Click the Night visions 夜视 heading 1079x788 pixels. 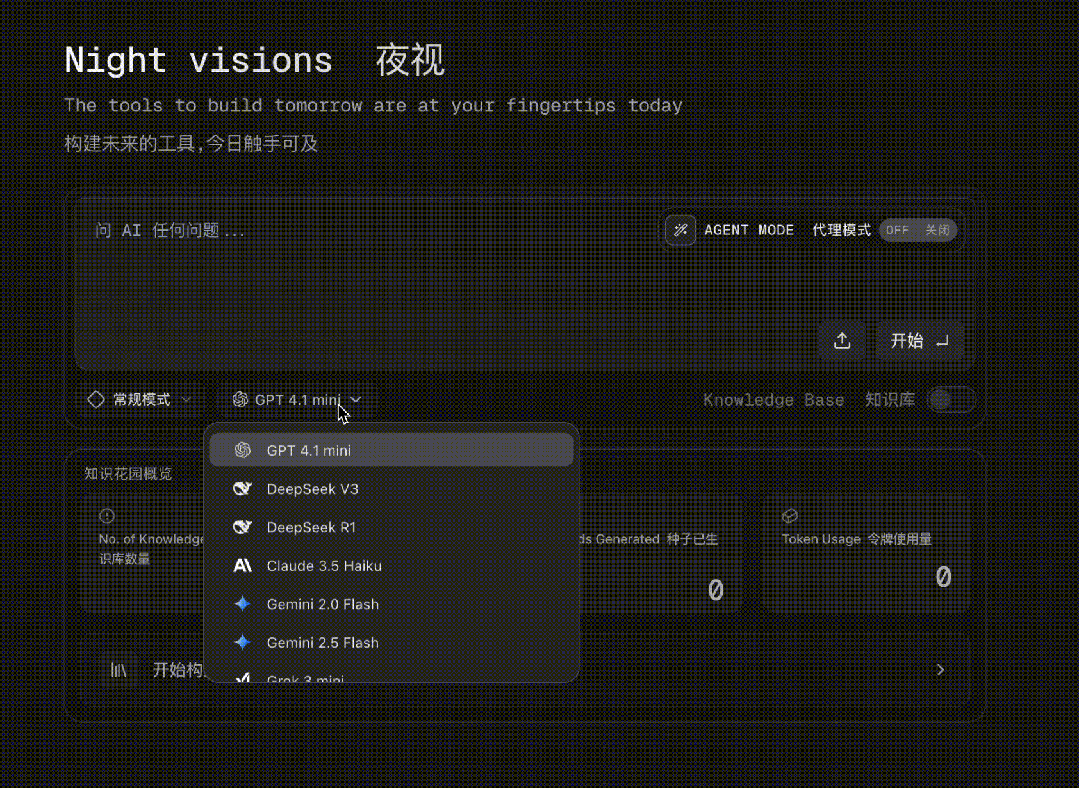pyautogui.click(x=254, y=61)
